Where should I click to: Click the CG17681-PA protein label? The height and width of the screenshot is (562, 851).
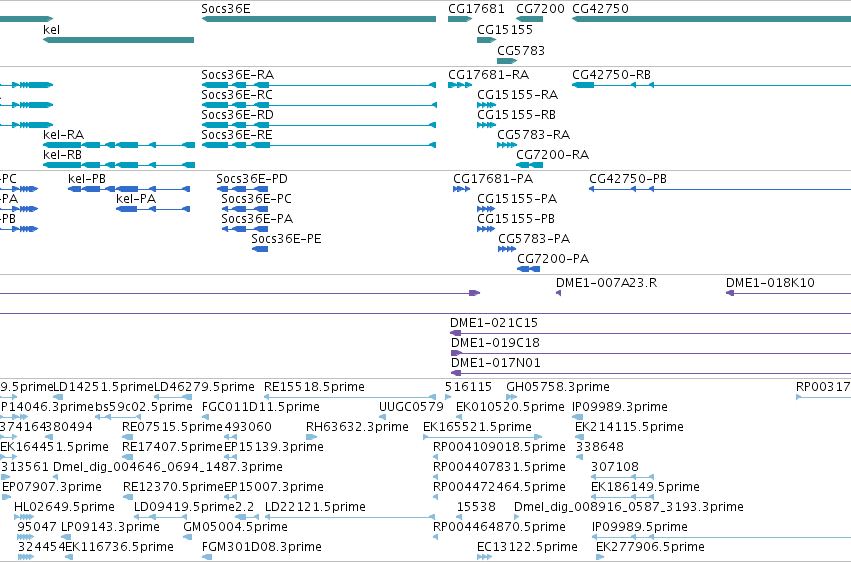coord(493,178)
